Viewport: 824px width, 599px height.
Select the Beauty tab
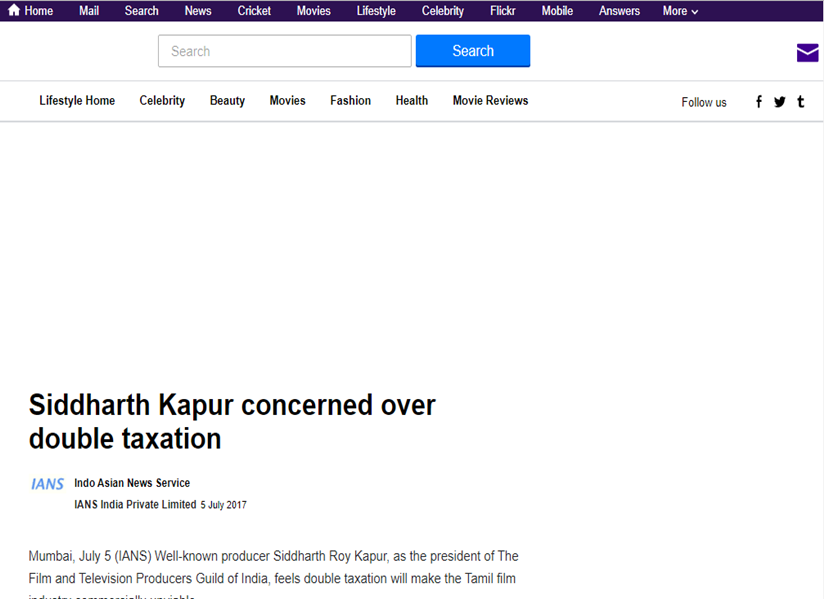227,100
